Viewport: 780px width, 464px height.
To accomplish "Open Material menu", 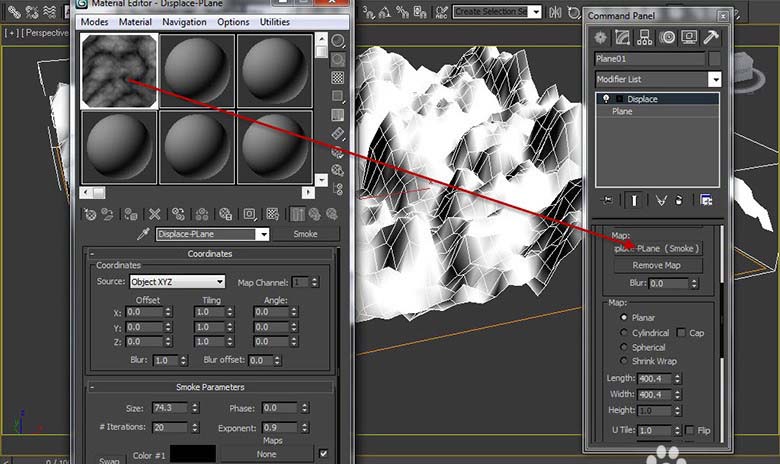I will click(x=135, y=22).
